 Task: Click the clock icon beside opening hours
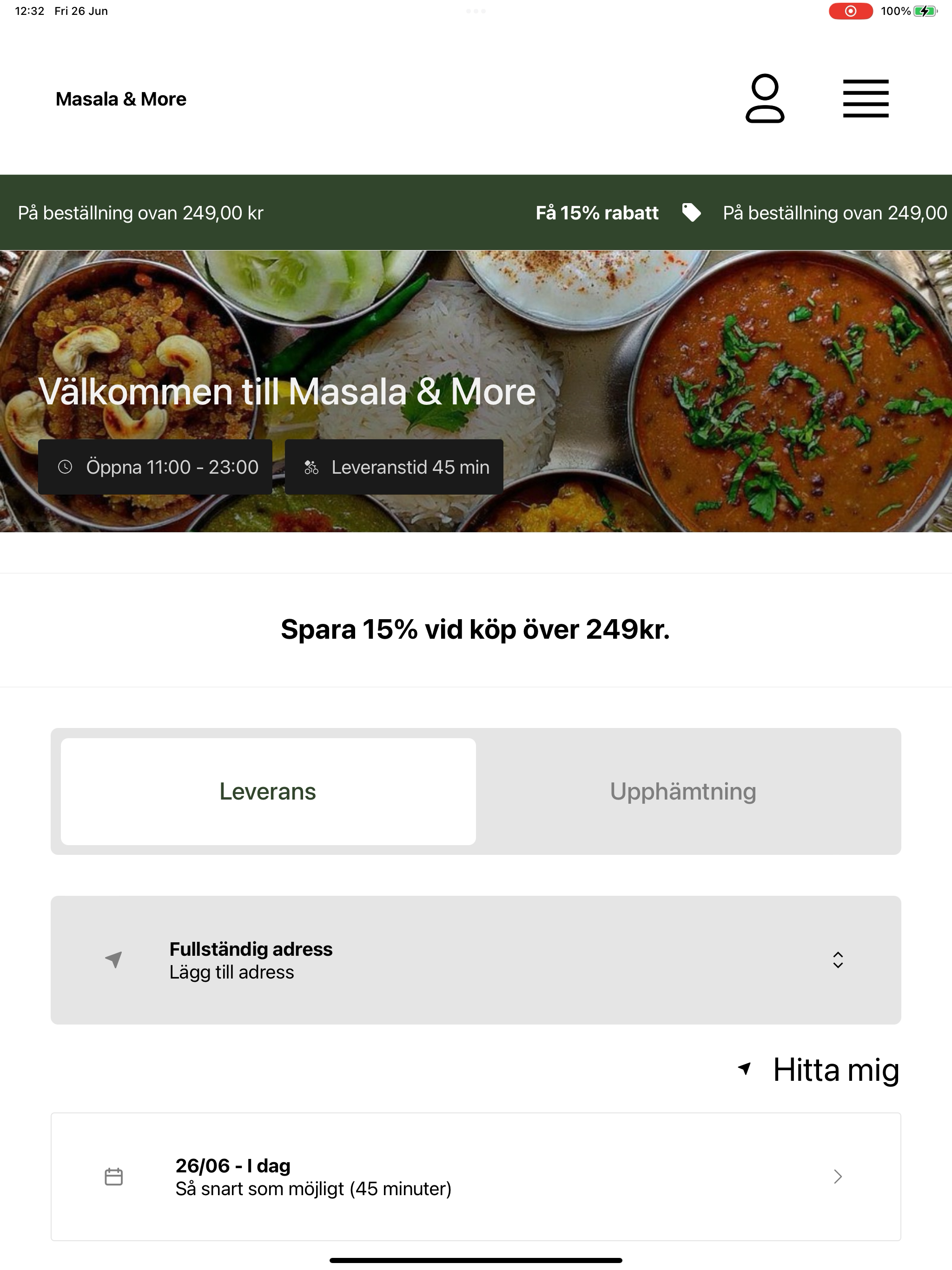point(66,467)
